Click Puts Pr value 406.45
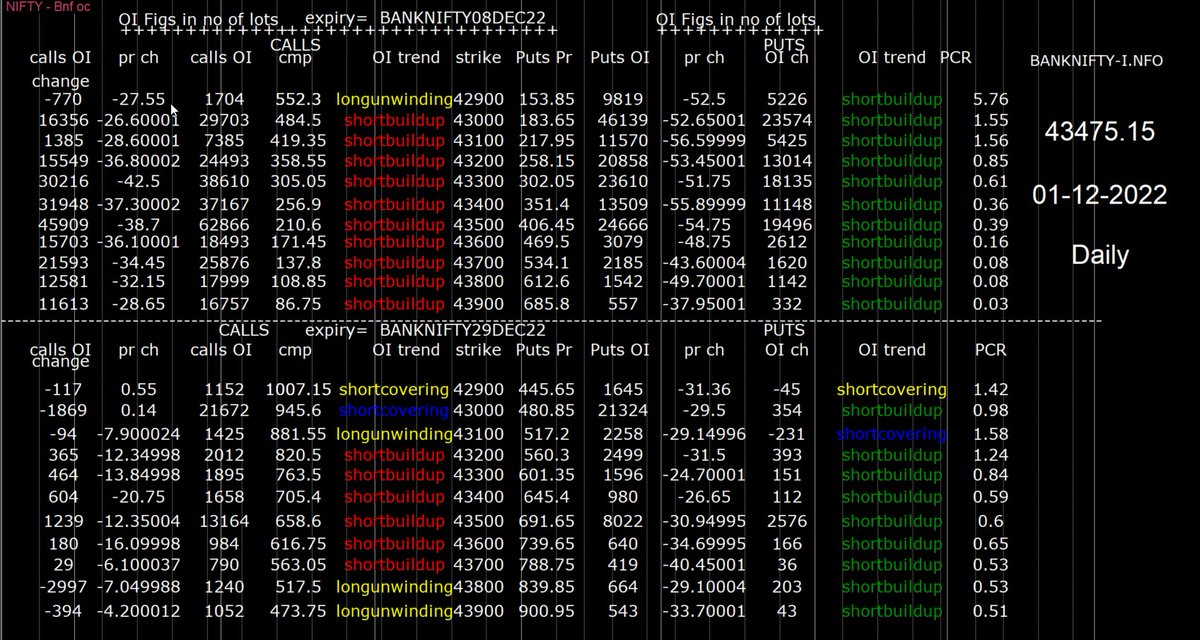The height and width of the screenshot is (640, 1200). pyautogui.click(x=545, y=224)
